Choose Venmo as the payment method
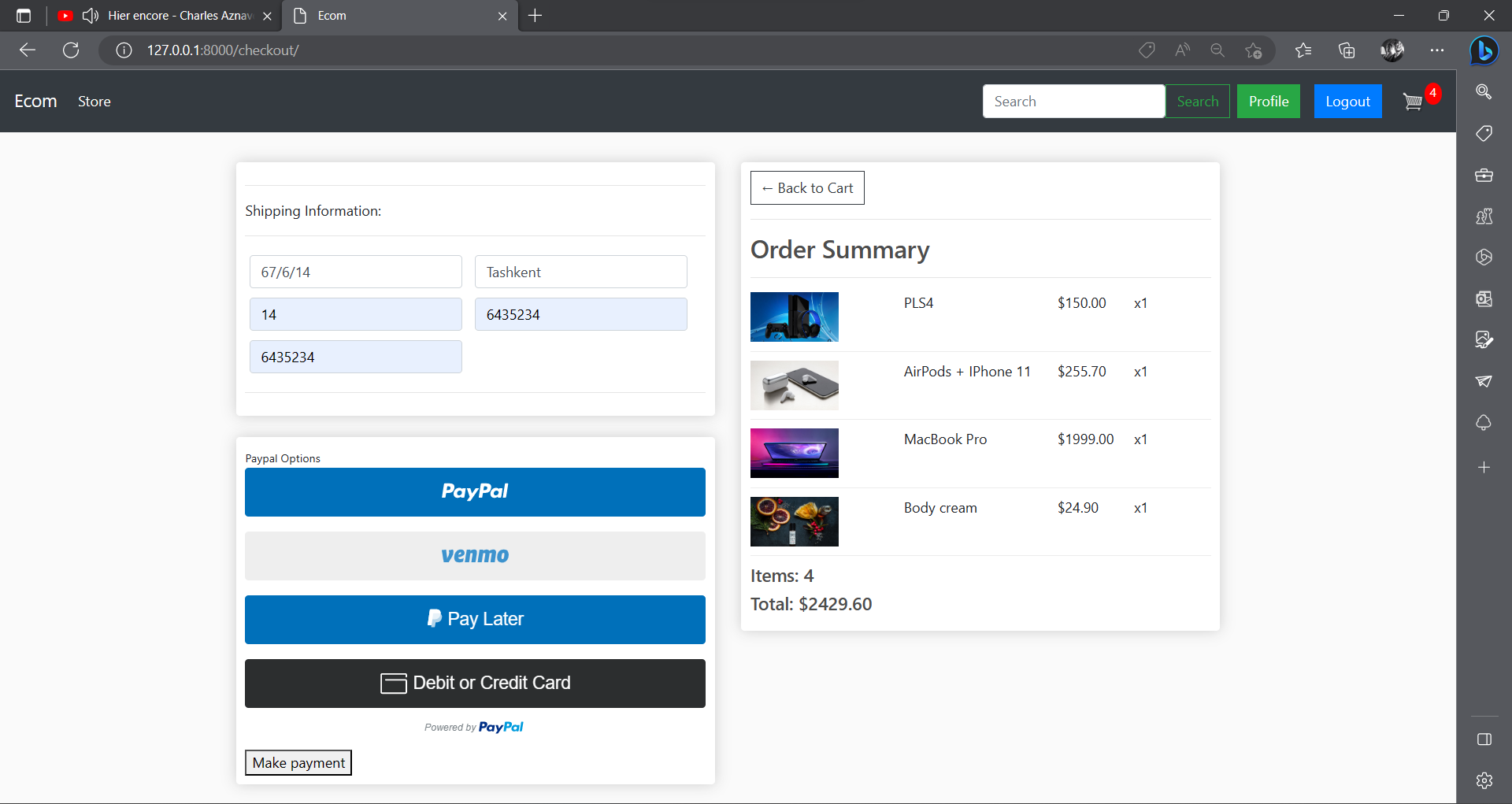The height and width of the screenshot is (804, 1512). coord(474,555)
